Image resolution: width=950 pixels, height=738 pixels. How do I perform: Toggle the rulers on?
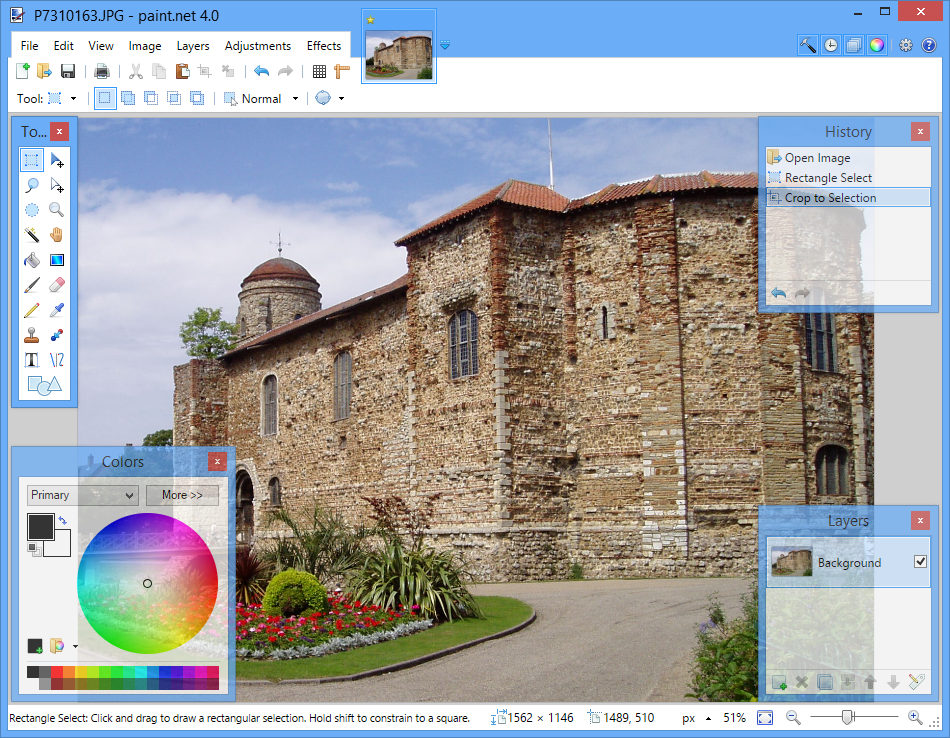(x=341, y=71)
